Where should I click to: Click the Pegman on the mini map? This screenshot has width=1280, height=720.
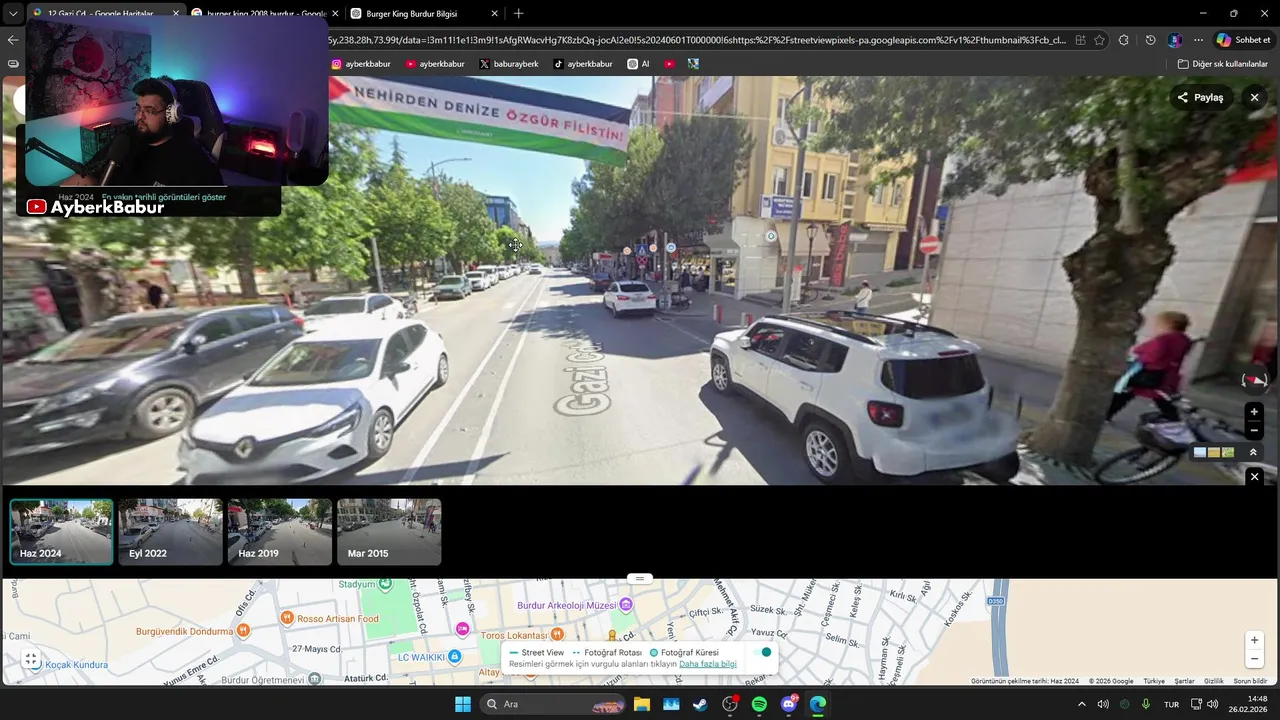pyautogui.click(x=612, y=635)
